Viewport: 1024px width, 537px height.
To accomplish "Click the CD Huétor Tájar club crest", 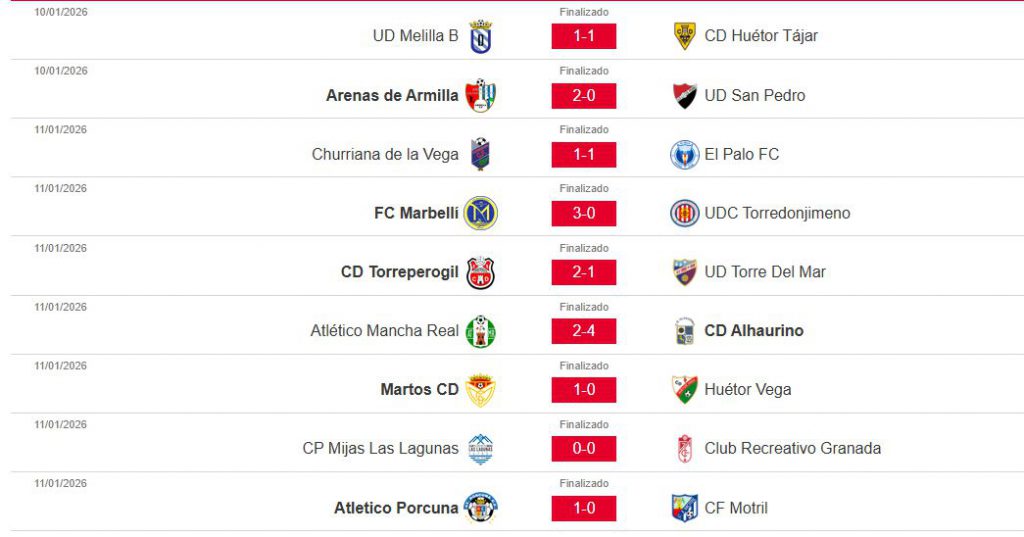I will (685, 36).
